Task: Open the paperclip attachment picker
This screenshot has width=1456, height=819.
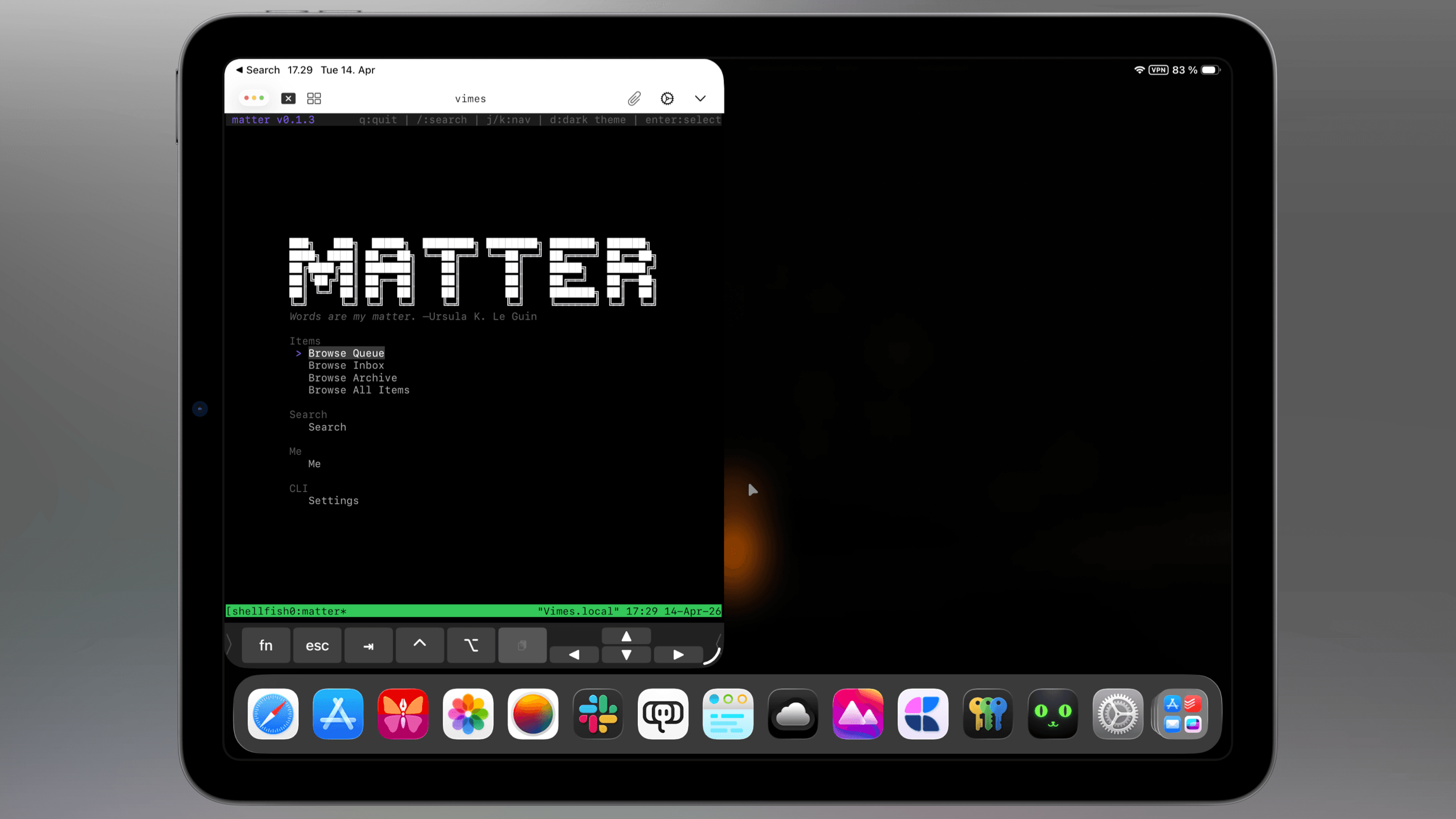Action: pos(633,98)
